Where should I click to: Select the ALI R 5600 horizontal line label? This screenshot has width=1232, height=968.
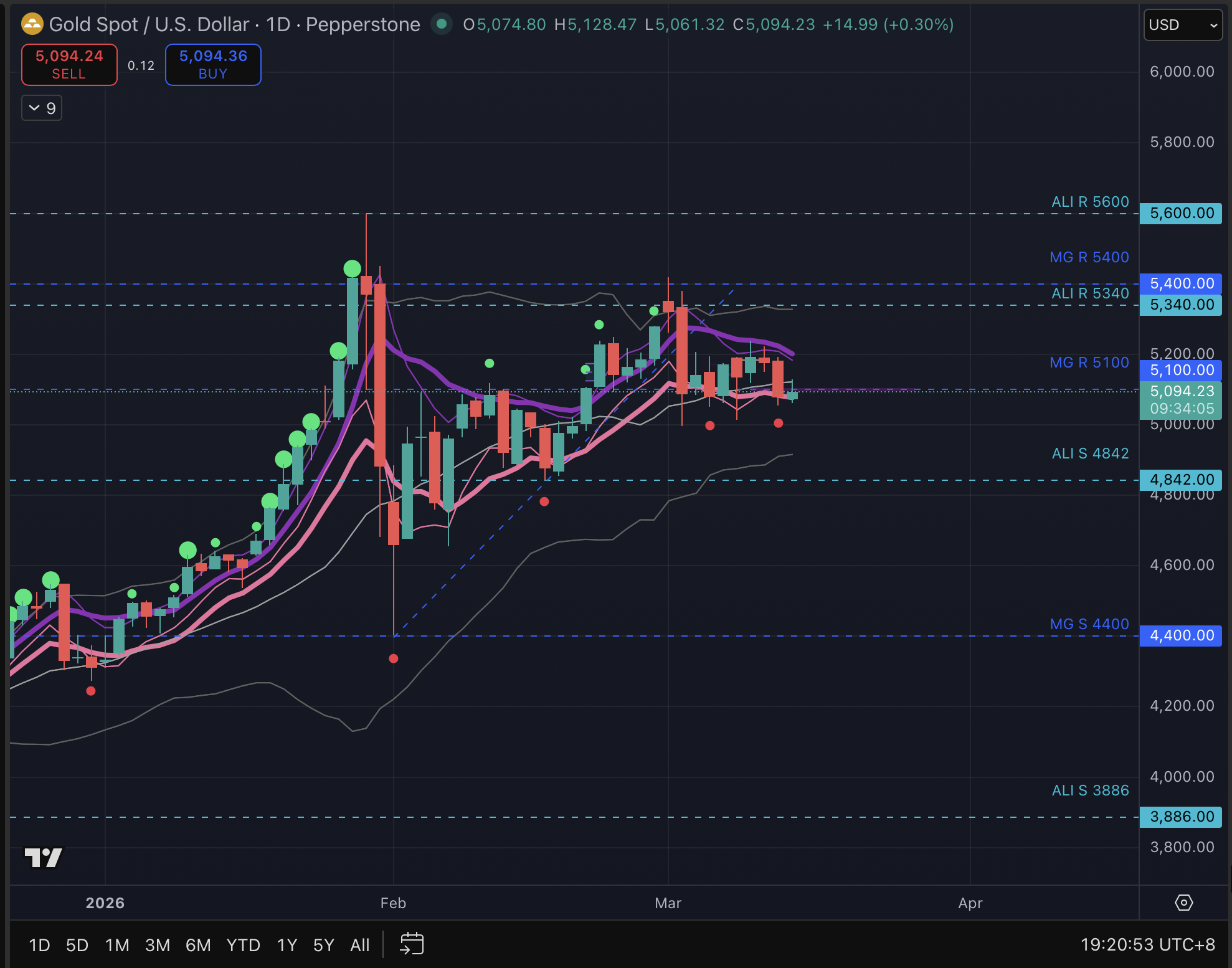(x=1089, y=202)
